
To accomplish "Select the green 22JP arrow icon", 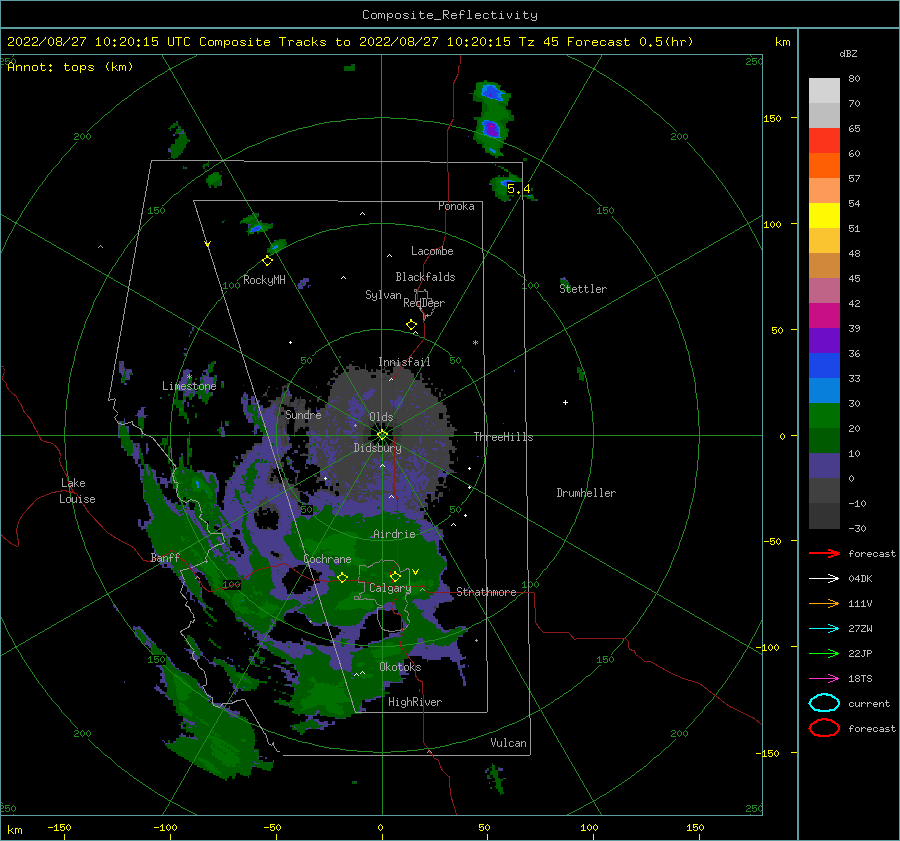I will coord(824,653).
